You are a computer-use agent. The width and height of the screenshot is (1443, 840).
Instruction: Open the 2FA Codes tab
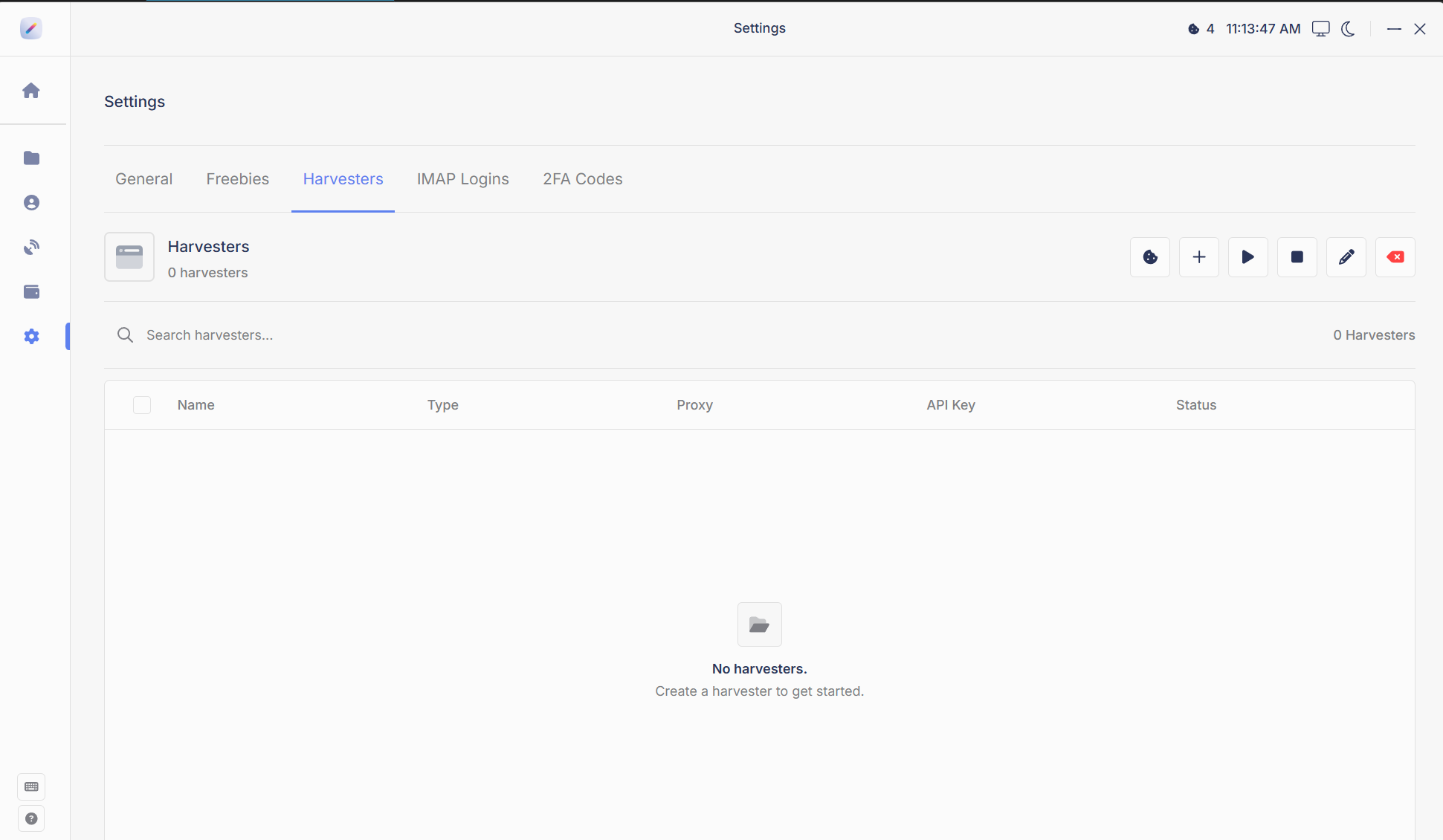click(583, 179)
